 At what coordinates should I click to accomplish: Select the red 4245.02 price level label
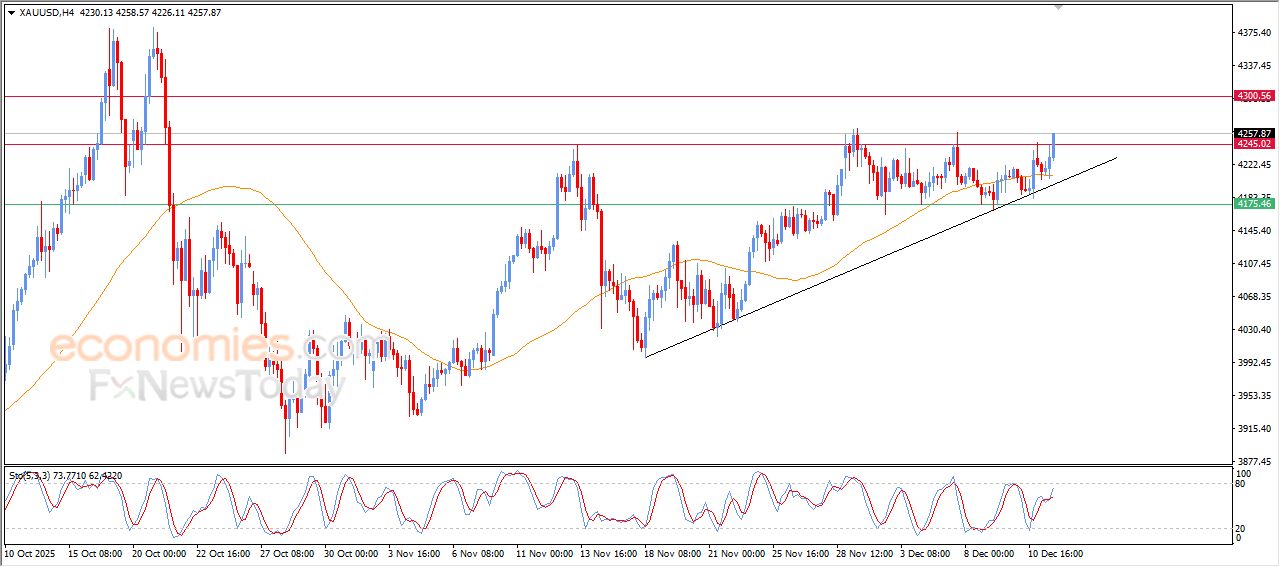pyautogui.click(x=1253, y=144)
